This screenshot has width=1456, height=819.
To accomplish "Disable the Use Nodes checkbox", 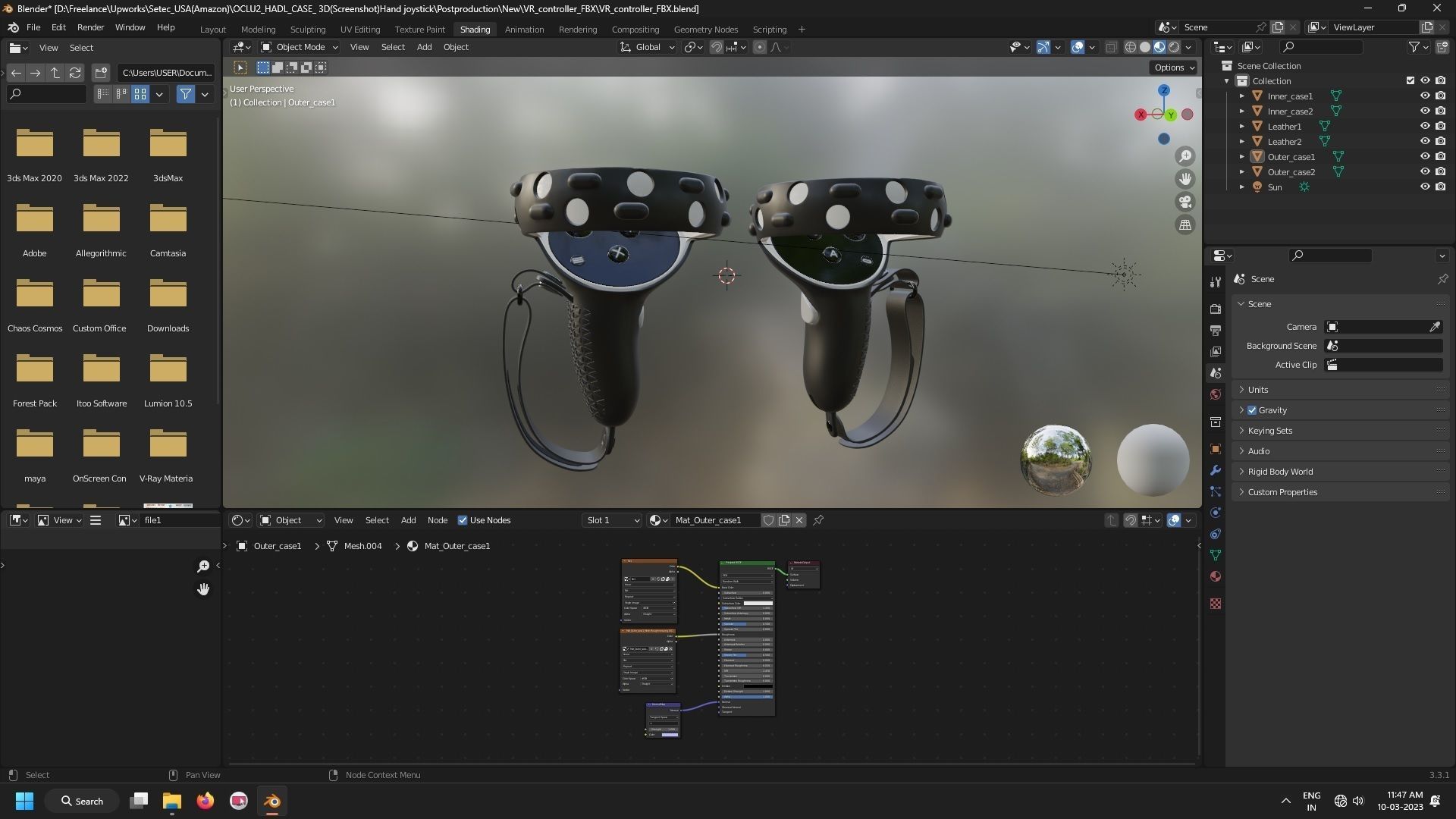I will coord(463,520).
